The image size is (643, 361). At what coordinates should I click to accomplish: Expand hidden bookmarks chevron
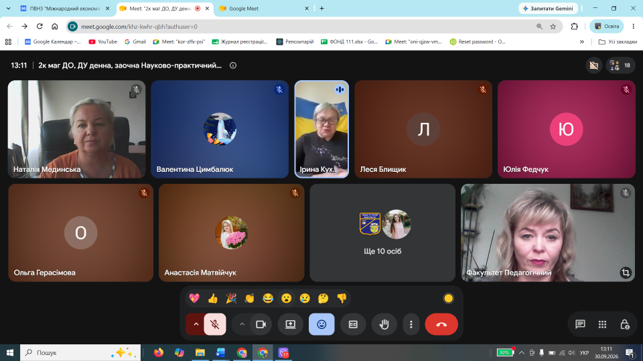(x=581, y=41)
